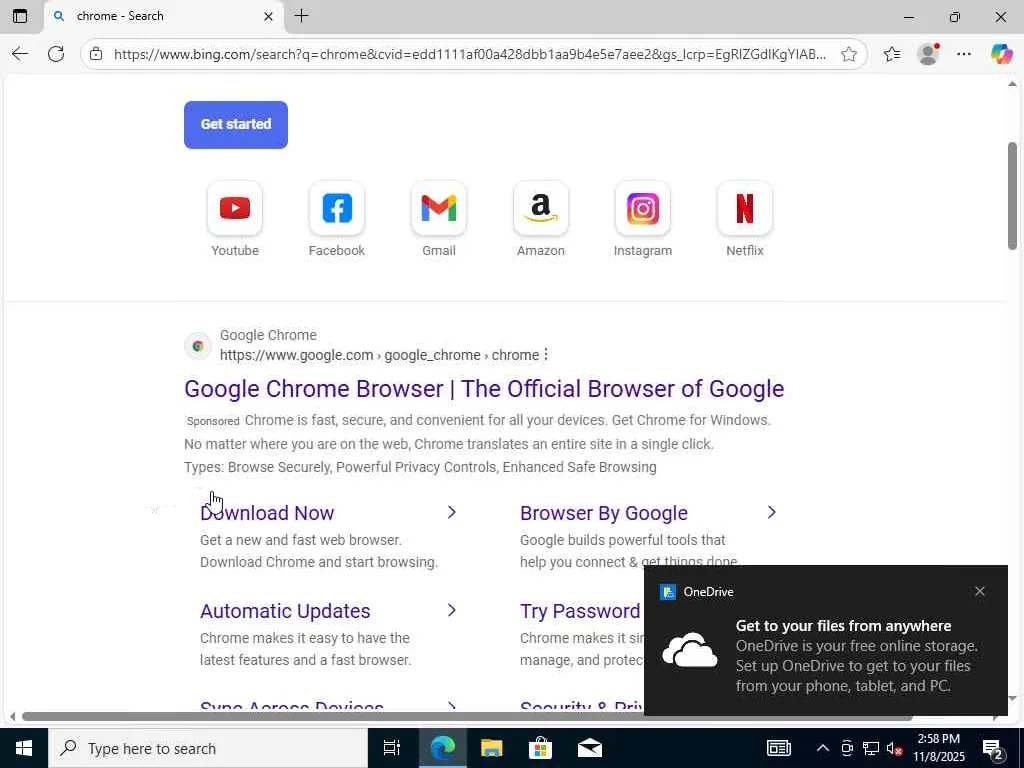Open the browser profile icon

tap(928, 54)
